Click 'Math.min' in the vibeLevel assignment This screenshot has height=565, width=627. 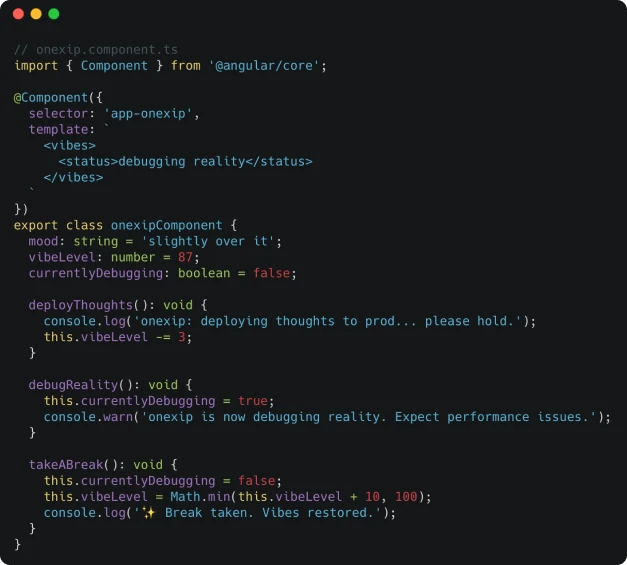200,497
